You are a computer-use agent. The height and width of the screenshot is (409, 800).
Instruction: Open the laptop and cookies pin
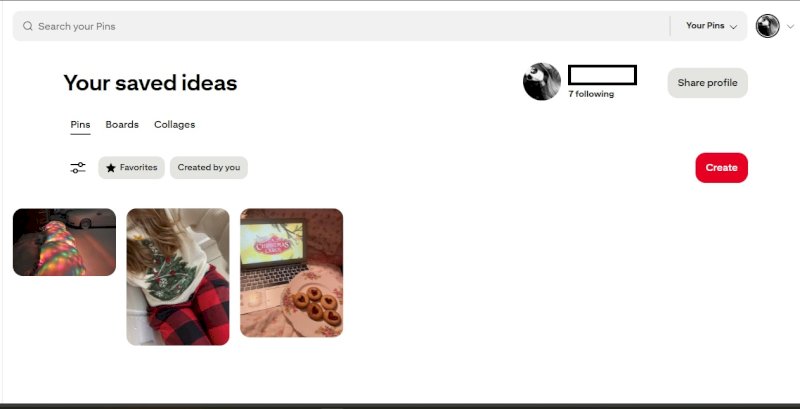292,273
